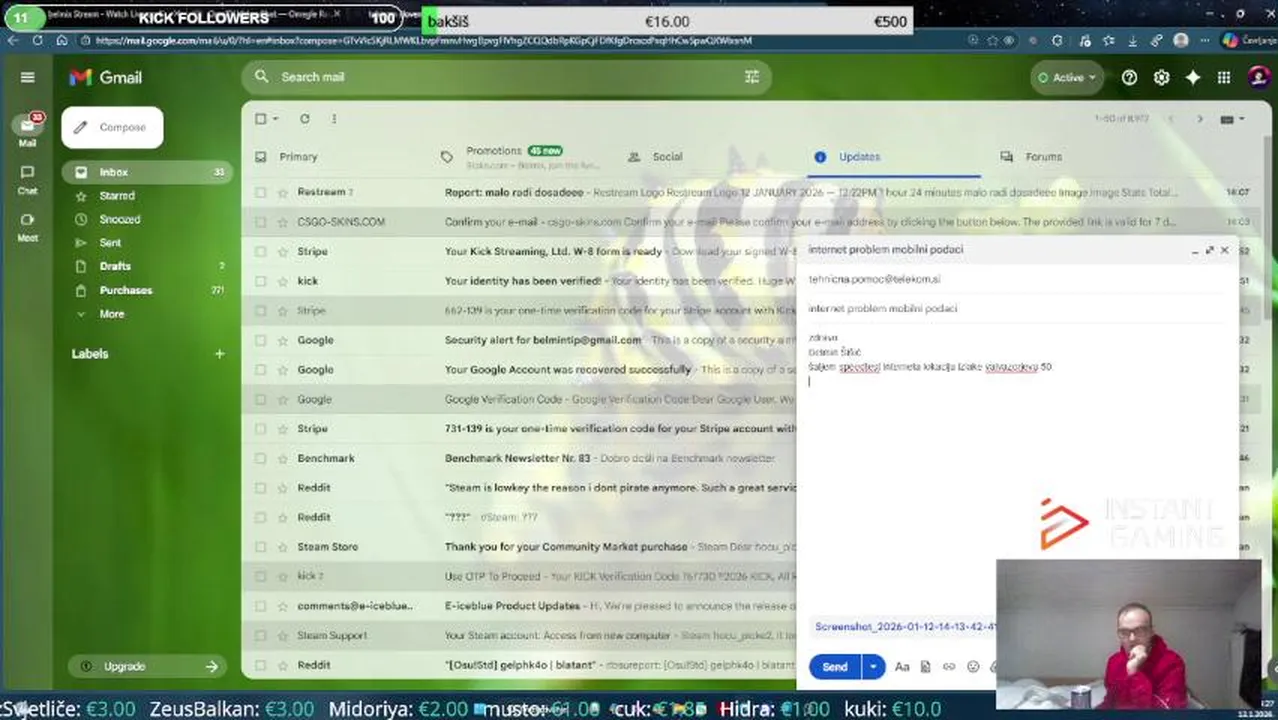Insert link icon in compose toolbar
1278x720 pixels.
(949, 667)
